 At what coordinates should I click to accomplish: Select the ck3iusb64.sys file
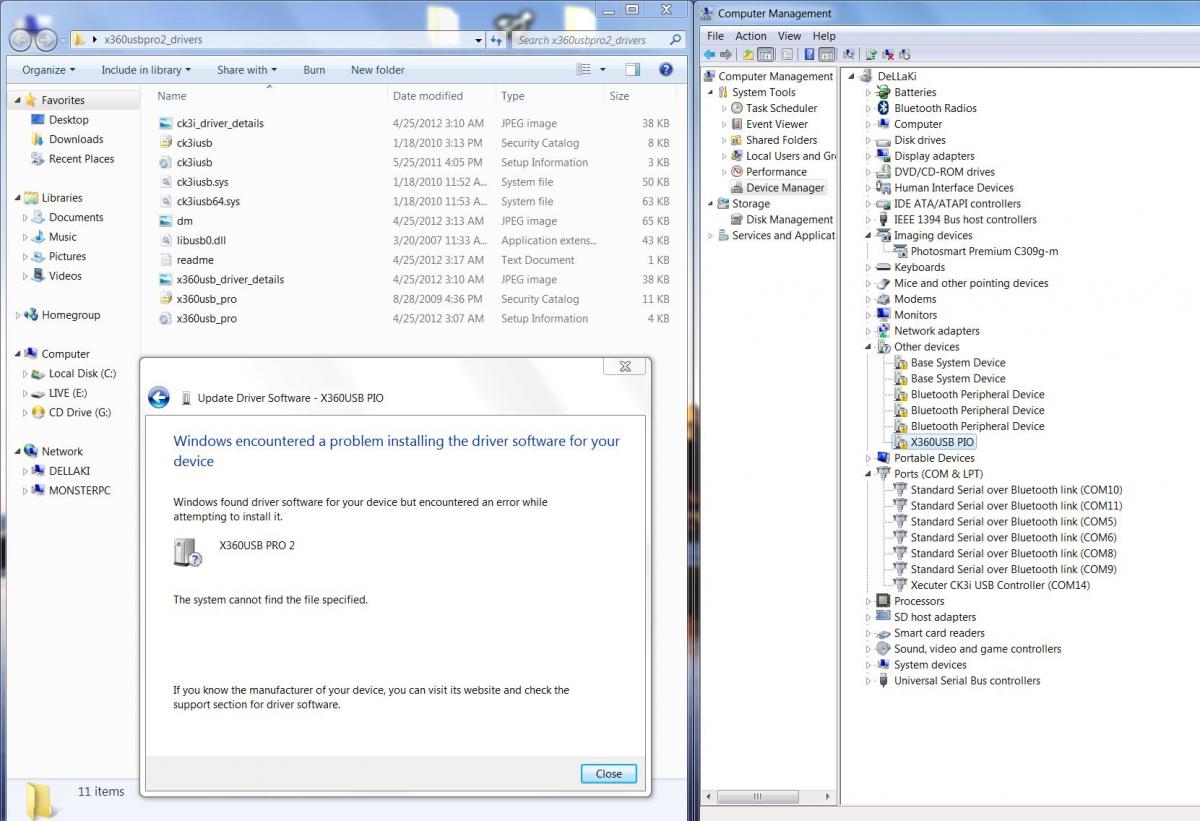pos(208,201)
